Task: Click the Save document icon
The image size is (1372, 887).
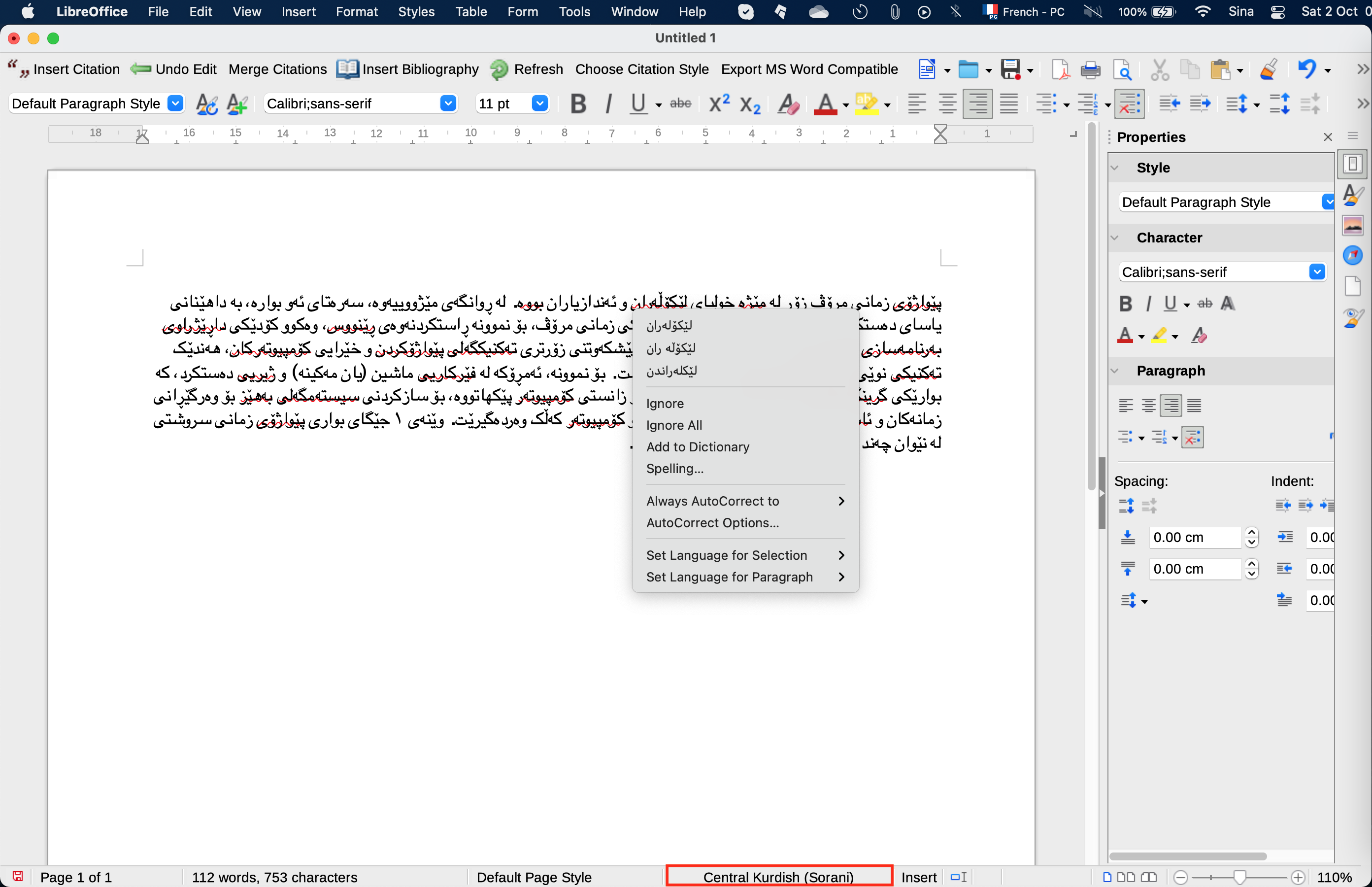Action: [x=1010, y=69]
